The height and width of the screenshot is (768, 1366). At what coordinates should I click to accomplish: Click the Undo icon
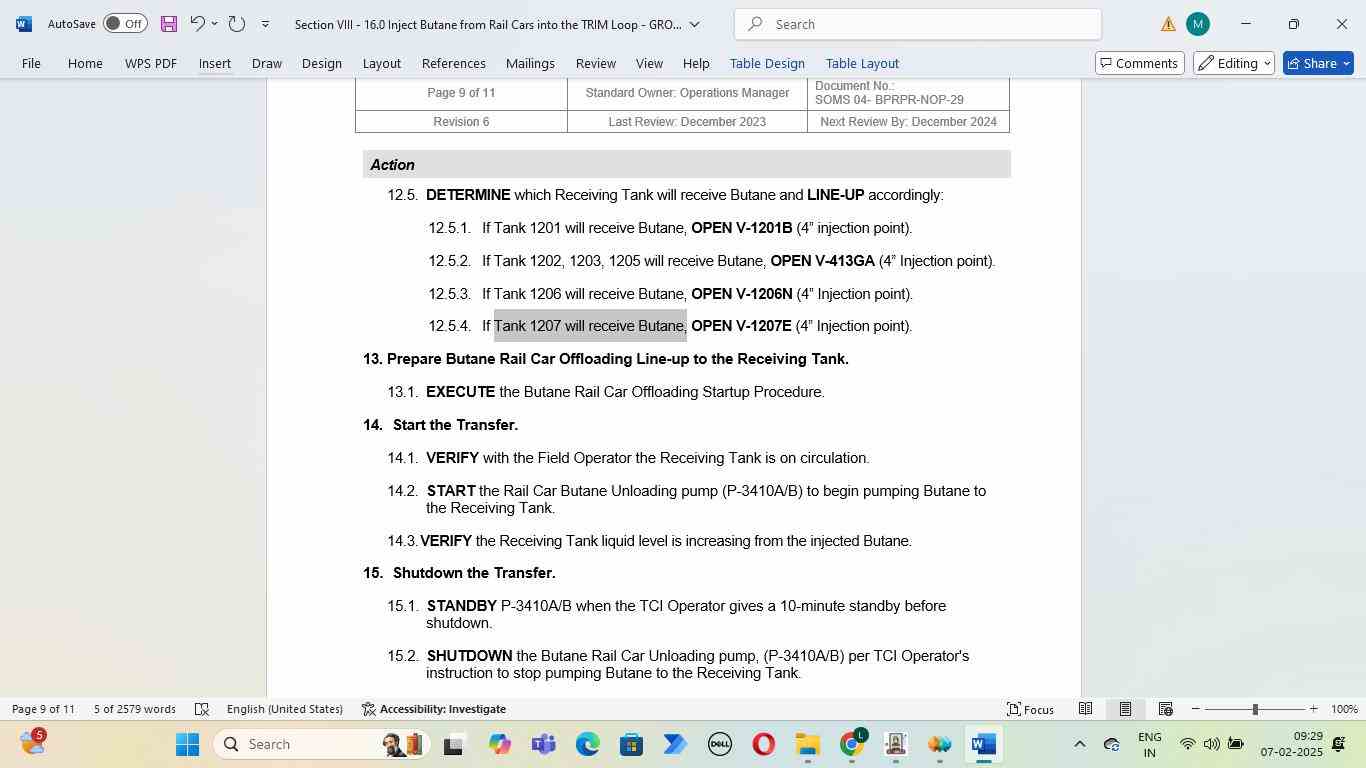pyautogui.click(x=197, y=24)
